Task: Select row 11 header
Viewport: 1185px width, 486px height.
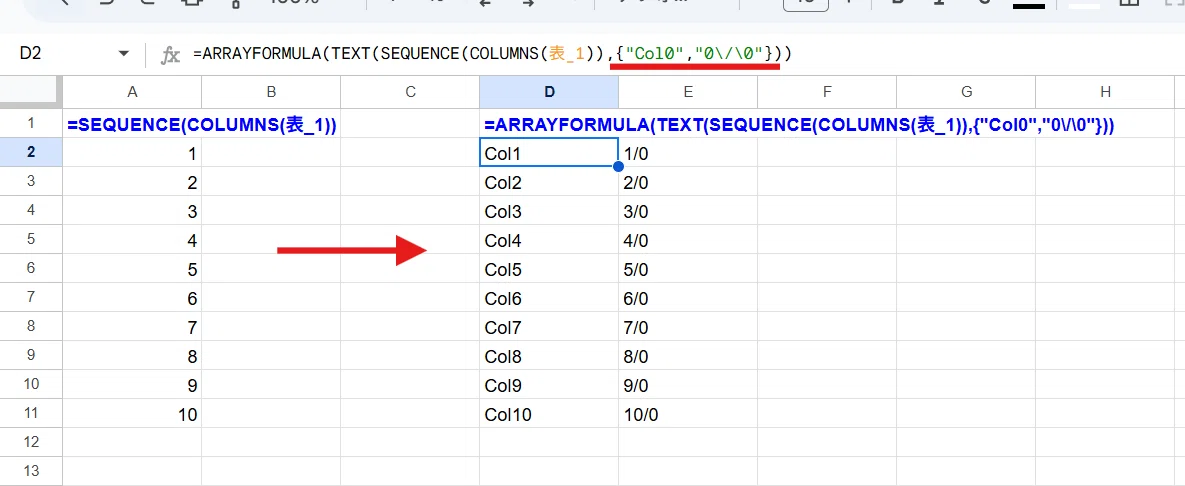Action: (31, 413)
